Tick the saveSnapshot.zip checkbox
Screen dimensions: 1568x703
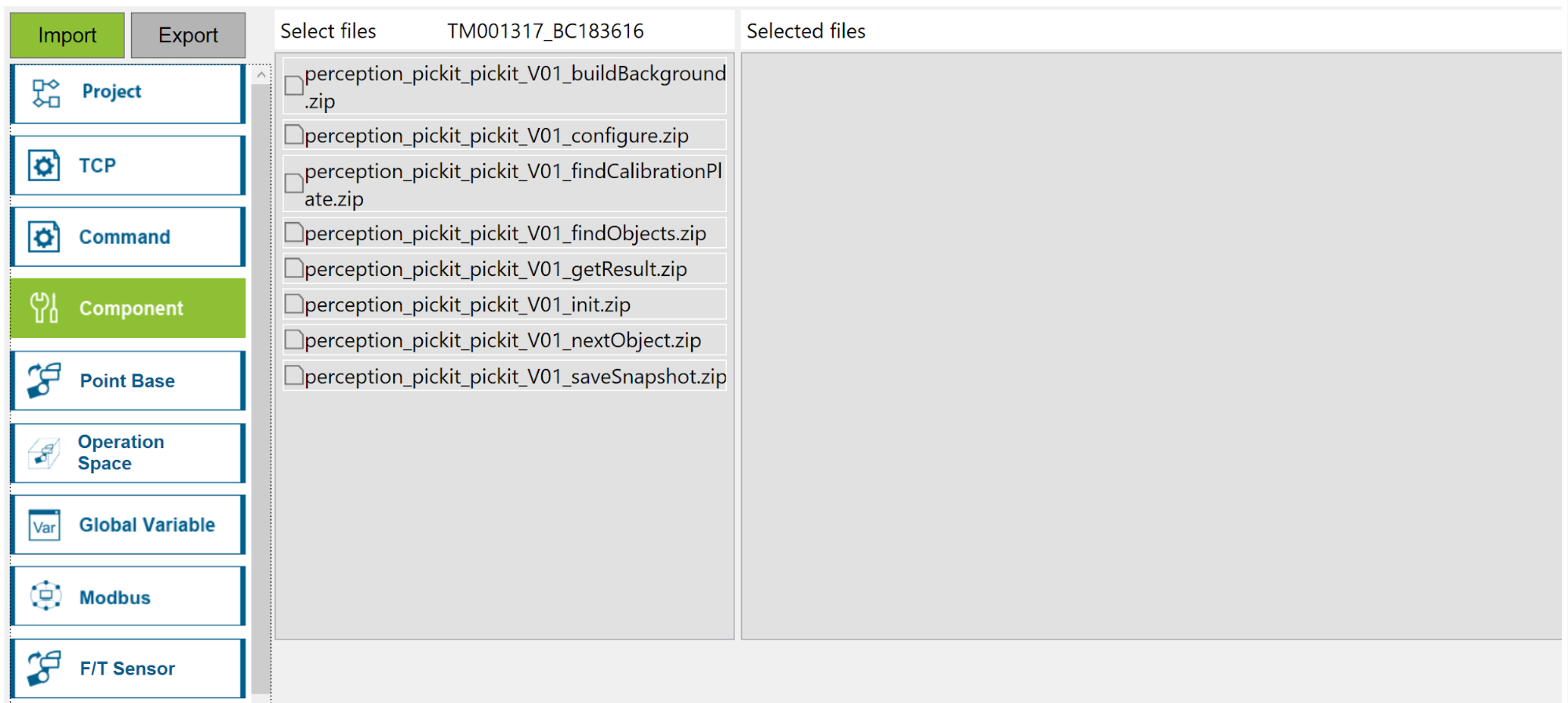[293, 376]
